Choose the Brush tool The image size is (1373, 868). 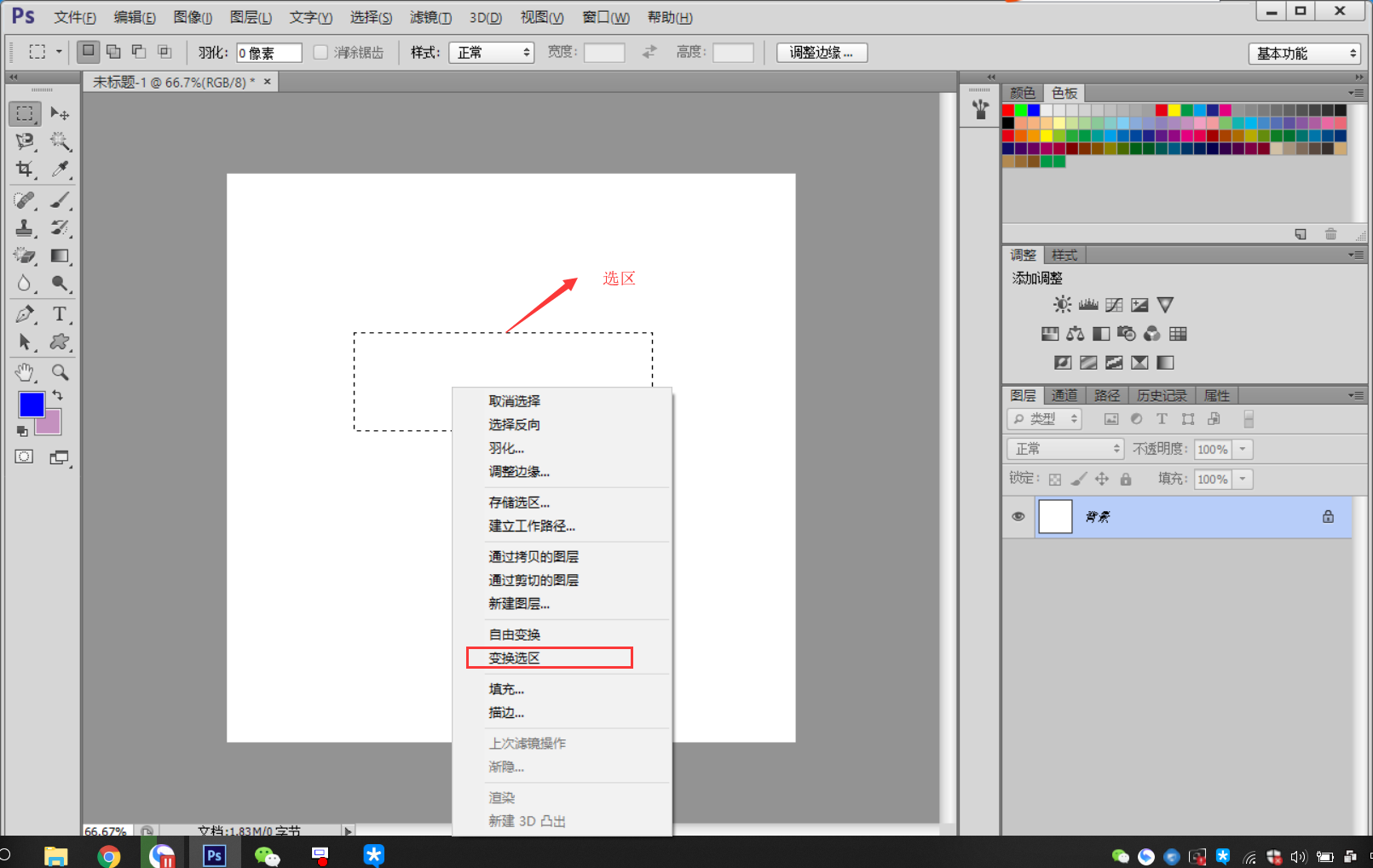[59, 200]
